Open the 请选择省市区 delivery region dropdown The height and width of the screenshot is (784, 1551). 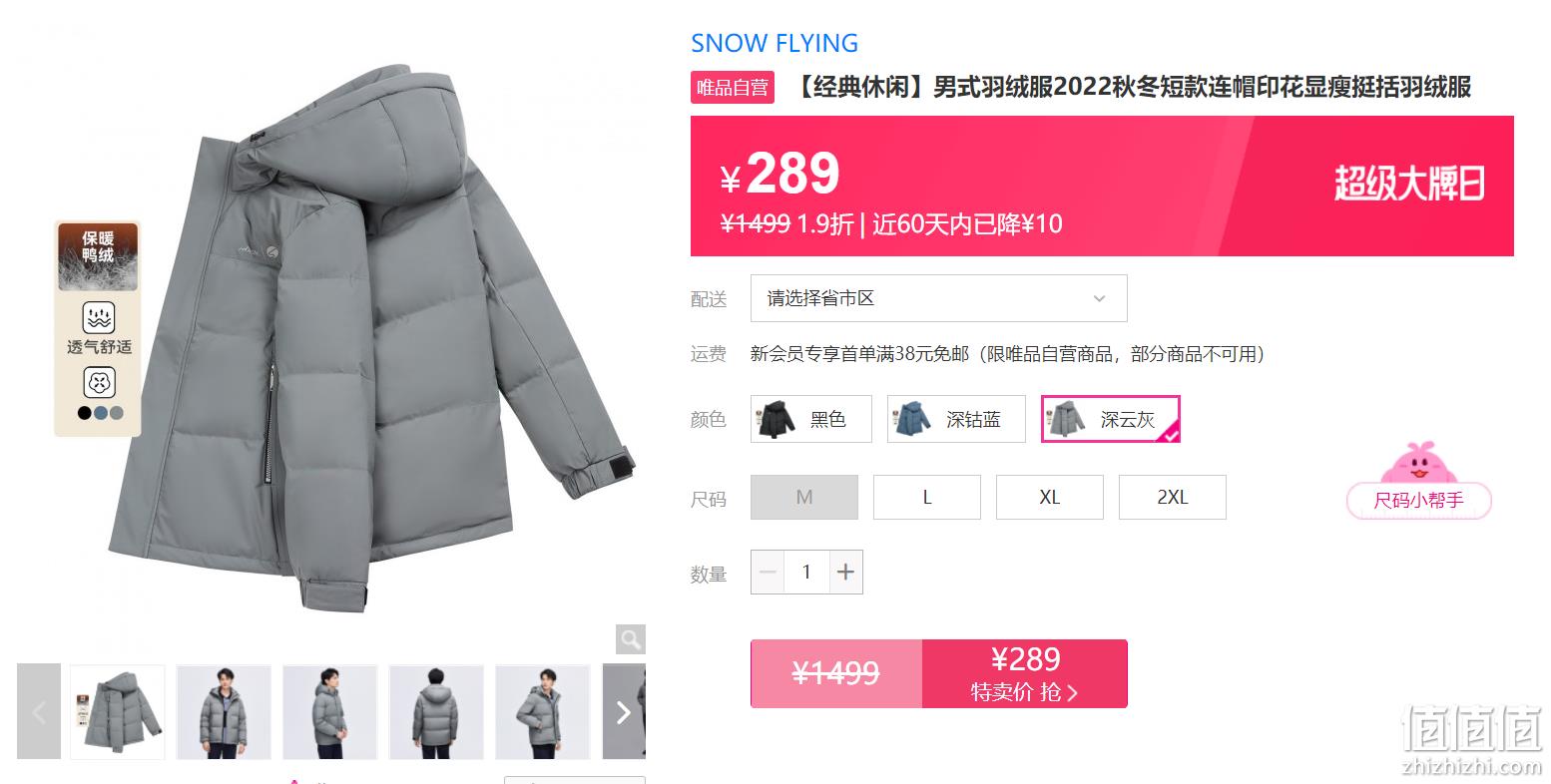(x=938, y=298)
